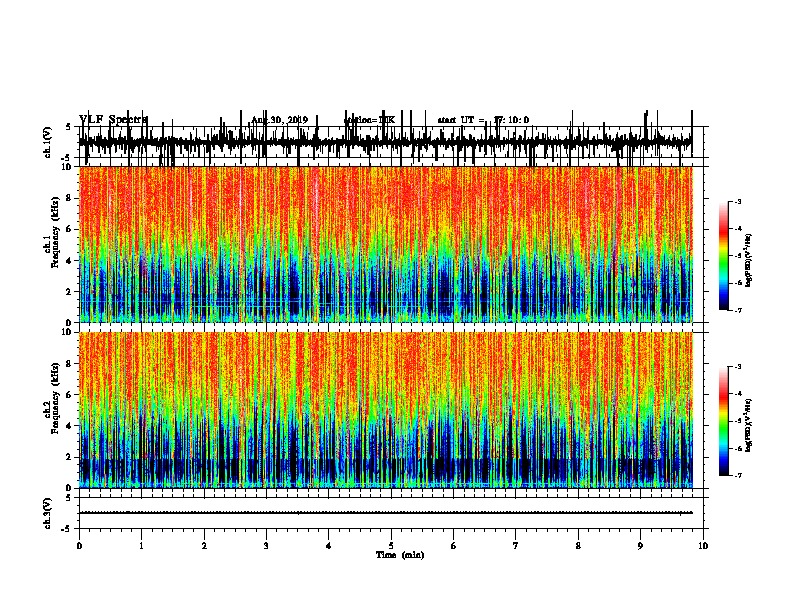Select the 'ch.1(V)' waveform axis label
Screen dimensions: 792x612
(x=48, y=142)
